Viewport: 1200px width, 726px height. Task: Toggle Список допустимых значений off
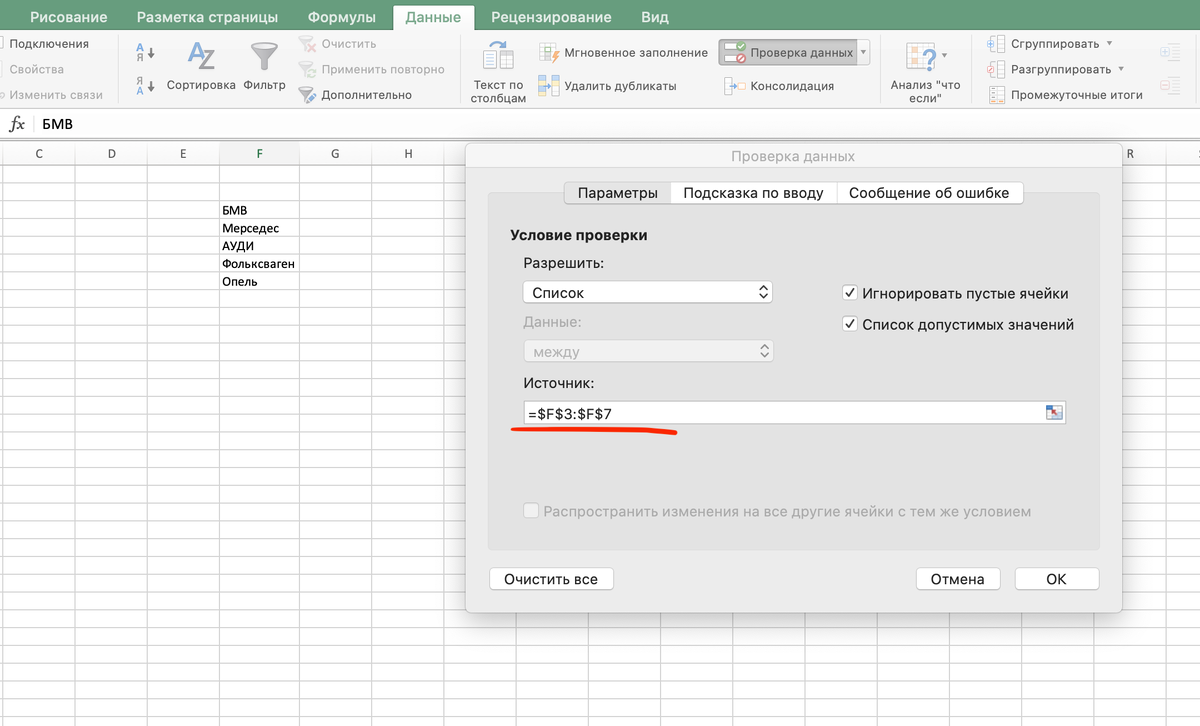point(850,324)
